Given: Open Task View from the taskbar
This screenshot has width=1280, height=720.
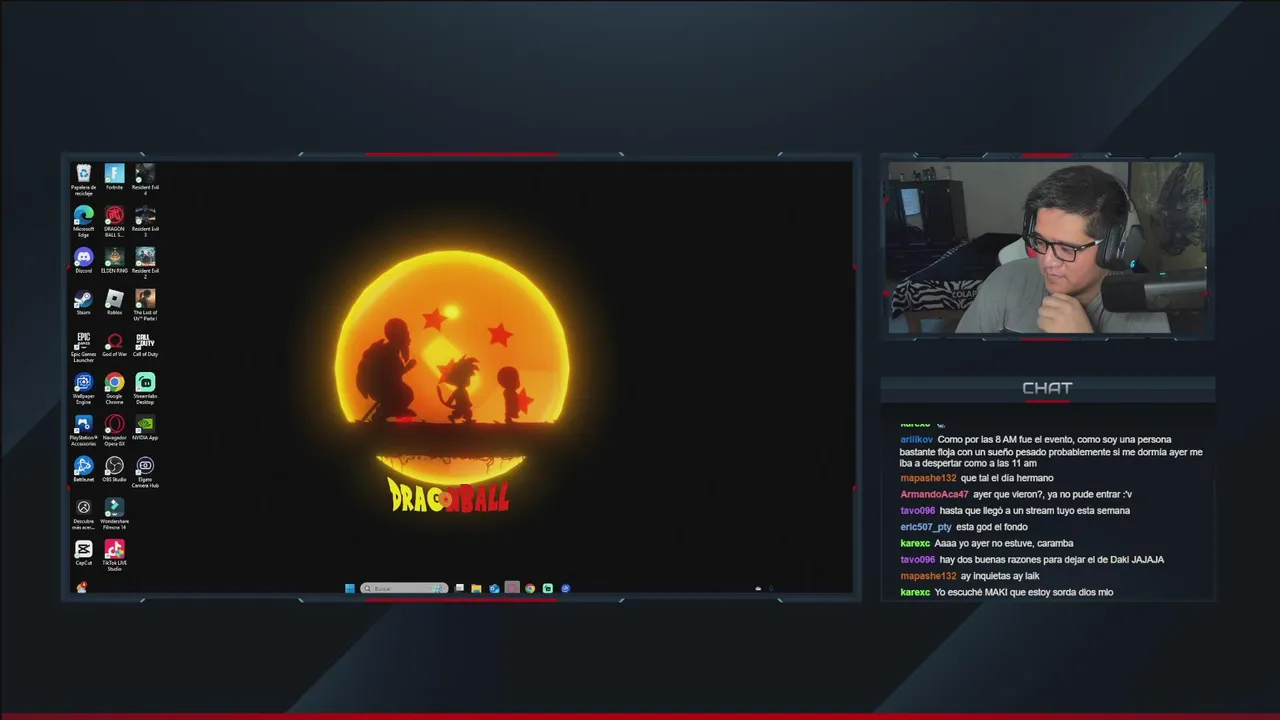Looking at the screenshot, I should pos(459,588).
